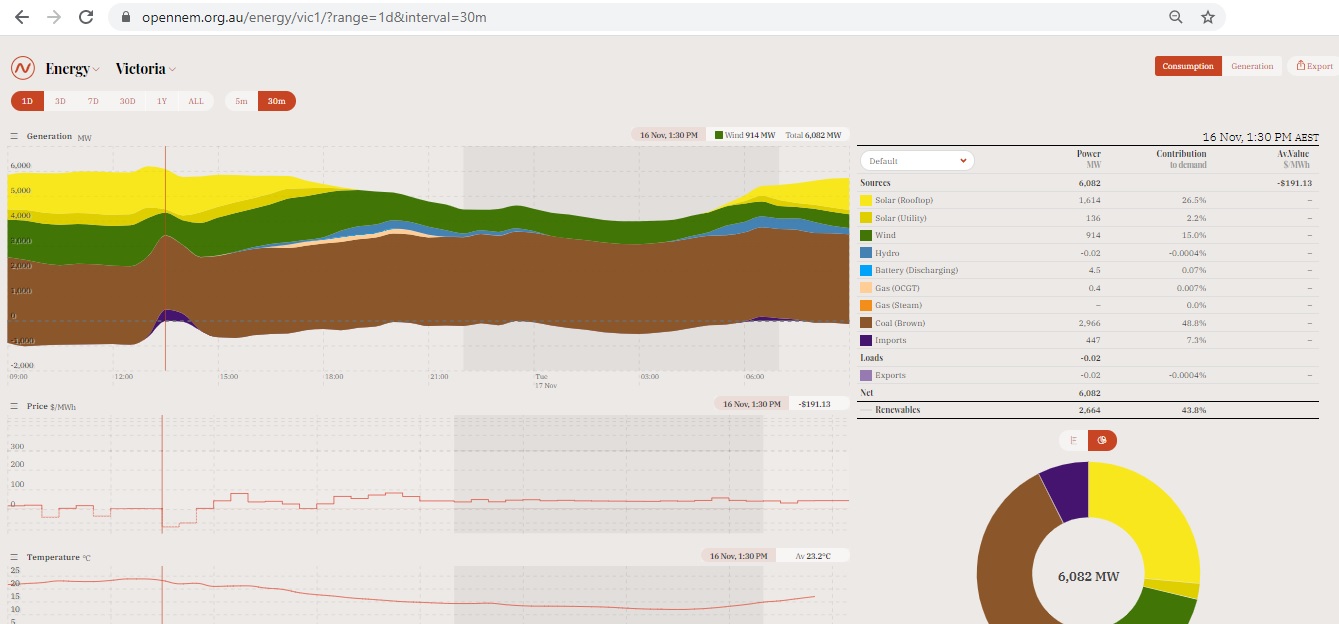Select the ALL range tab

click(196, 101)
